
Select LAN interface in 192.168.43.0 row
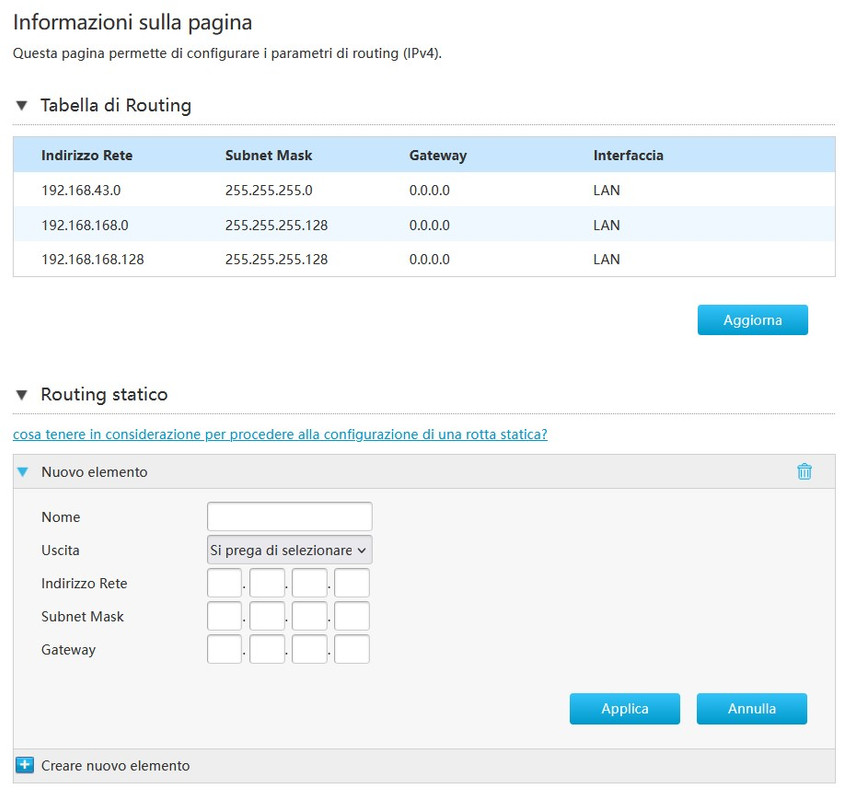click(x=607, y=190)
